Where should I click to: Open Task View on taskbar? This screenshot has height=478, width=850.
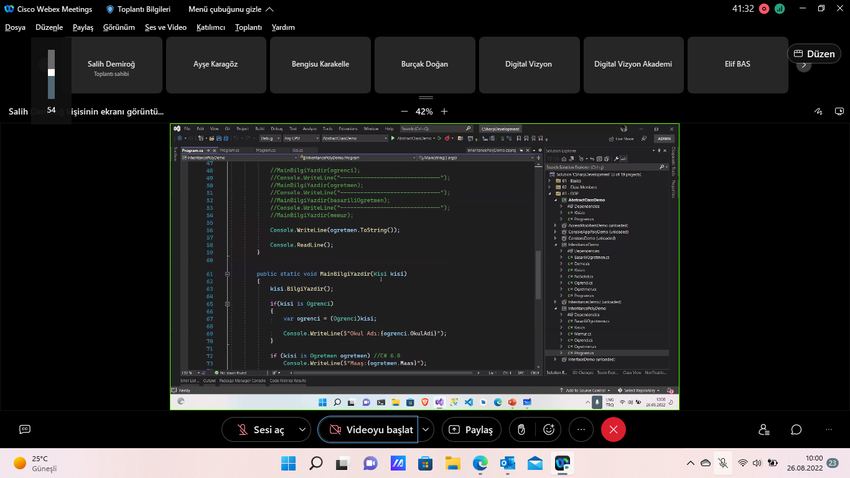point(342,464)
